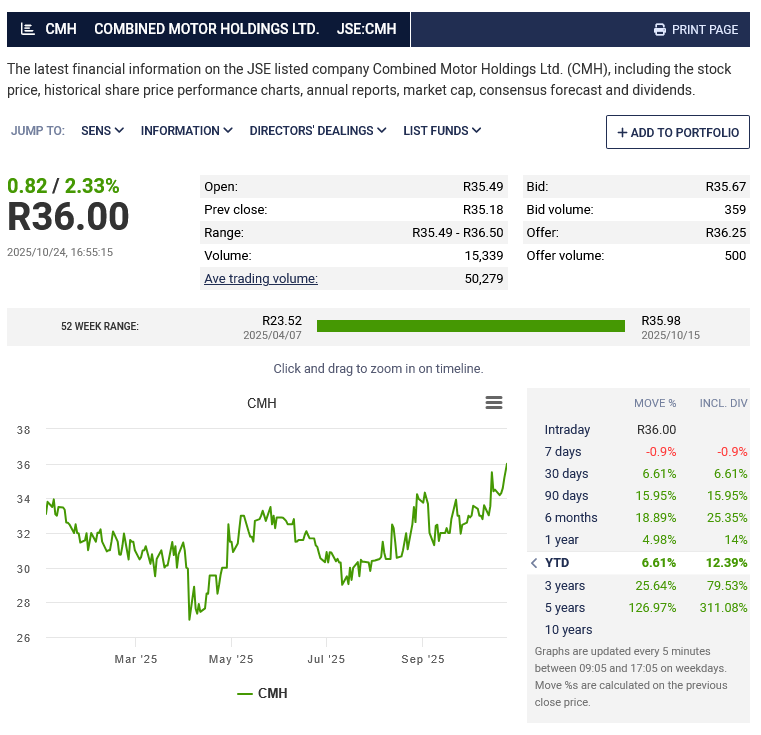Click the 52 week low R23.52
The width and height of the screenshot is (761, 735).
(282, 320)
